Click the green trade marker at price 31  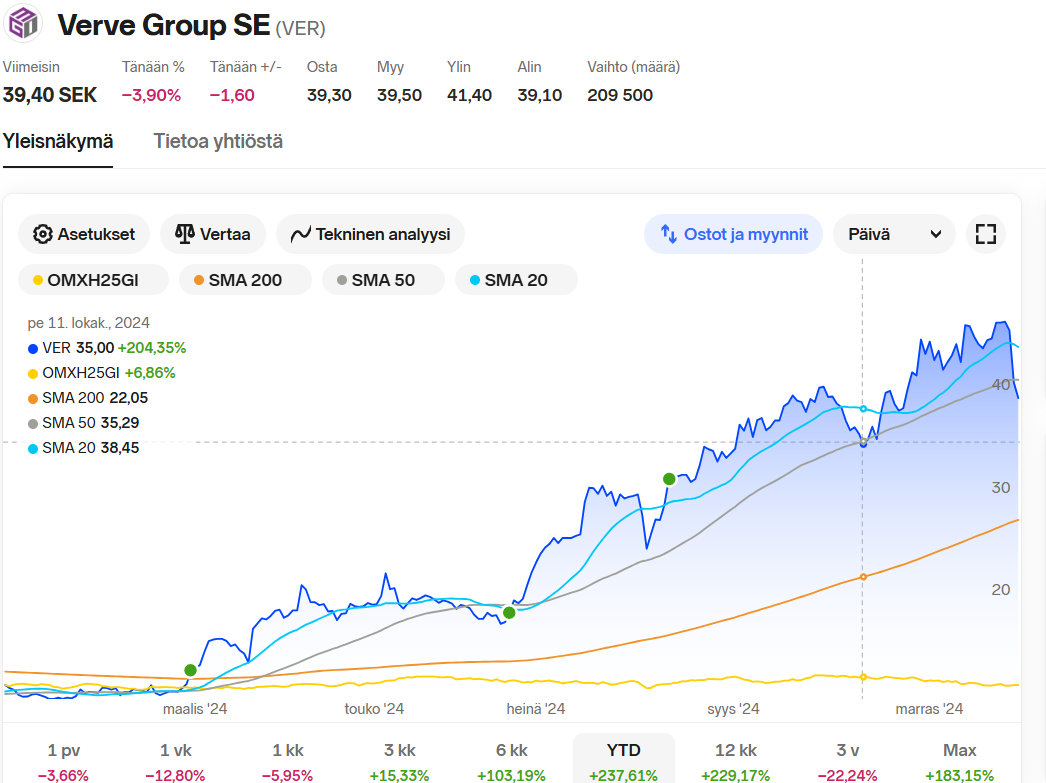[669, 479]
